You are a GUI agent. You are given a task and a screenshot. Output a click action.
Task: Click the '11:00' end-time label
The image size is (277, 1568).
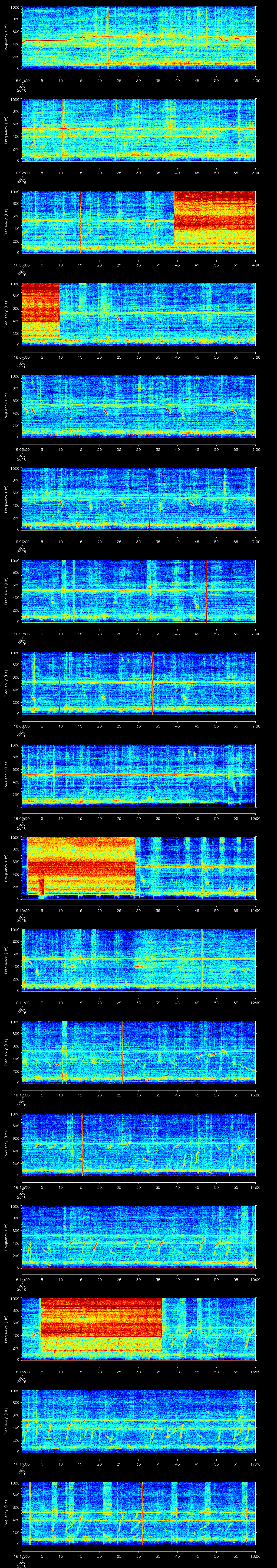pos(256,910)
